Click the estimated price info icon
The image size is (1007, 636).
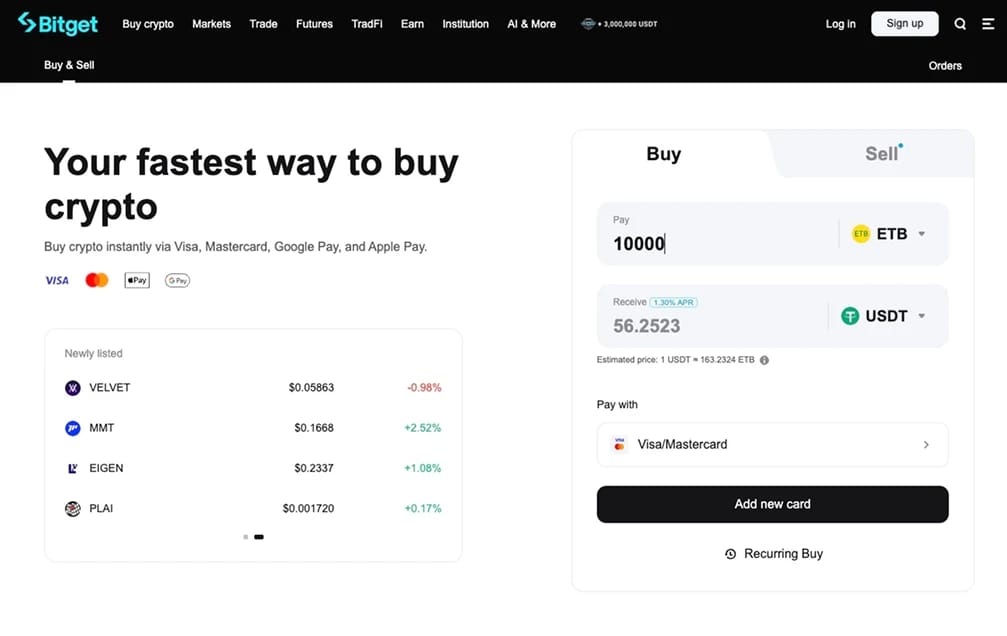pos(764,360)
